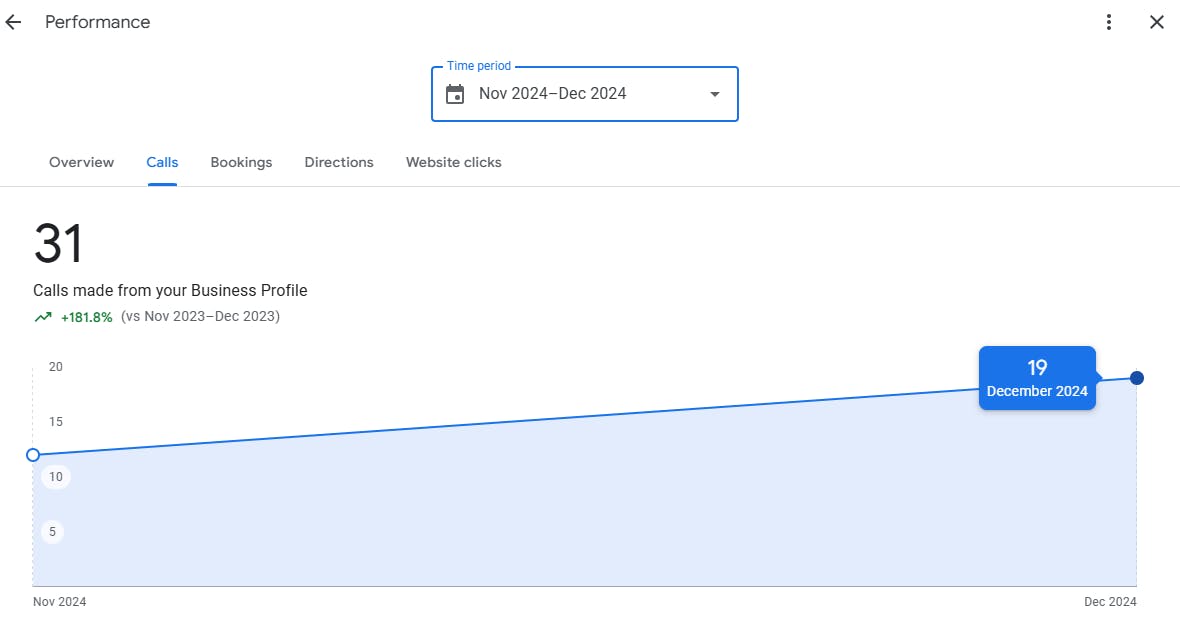The width and height of the screenshot is (1180, 636).
Task: Open the three-dot more options menu
Action: pyautogui.click(x=1109, y=22)
